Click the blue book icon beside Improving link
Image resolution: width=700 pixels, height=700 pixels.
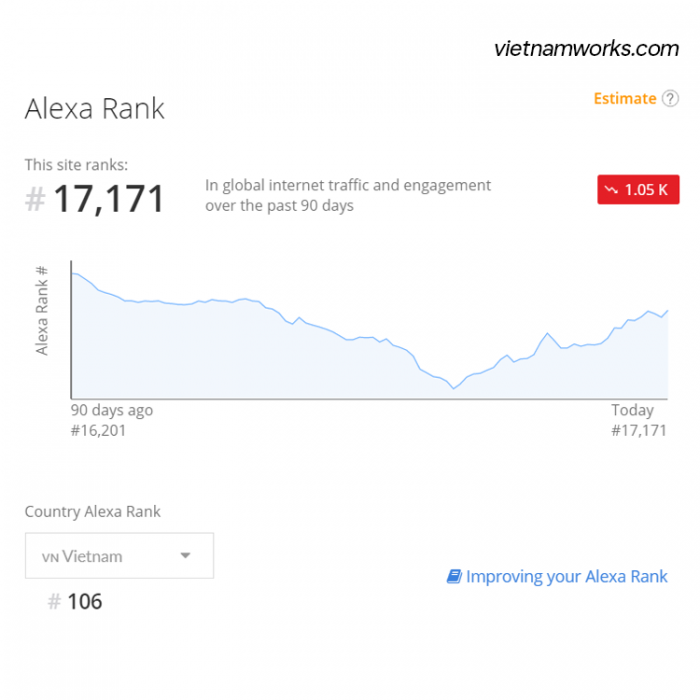(454, 576)
